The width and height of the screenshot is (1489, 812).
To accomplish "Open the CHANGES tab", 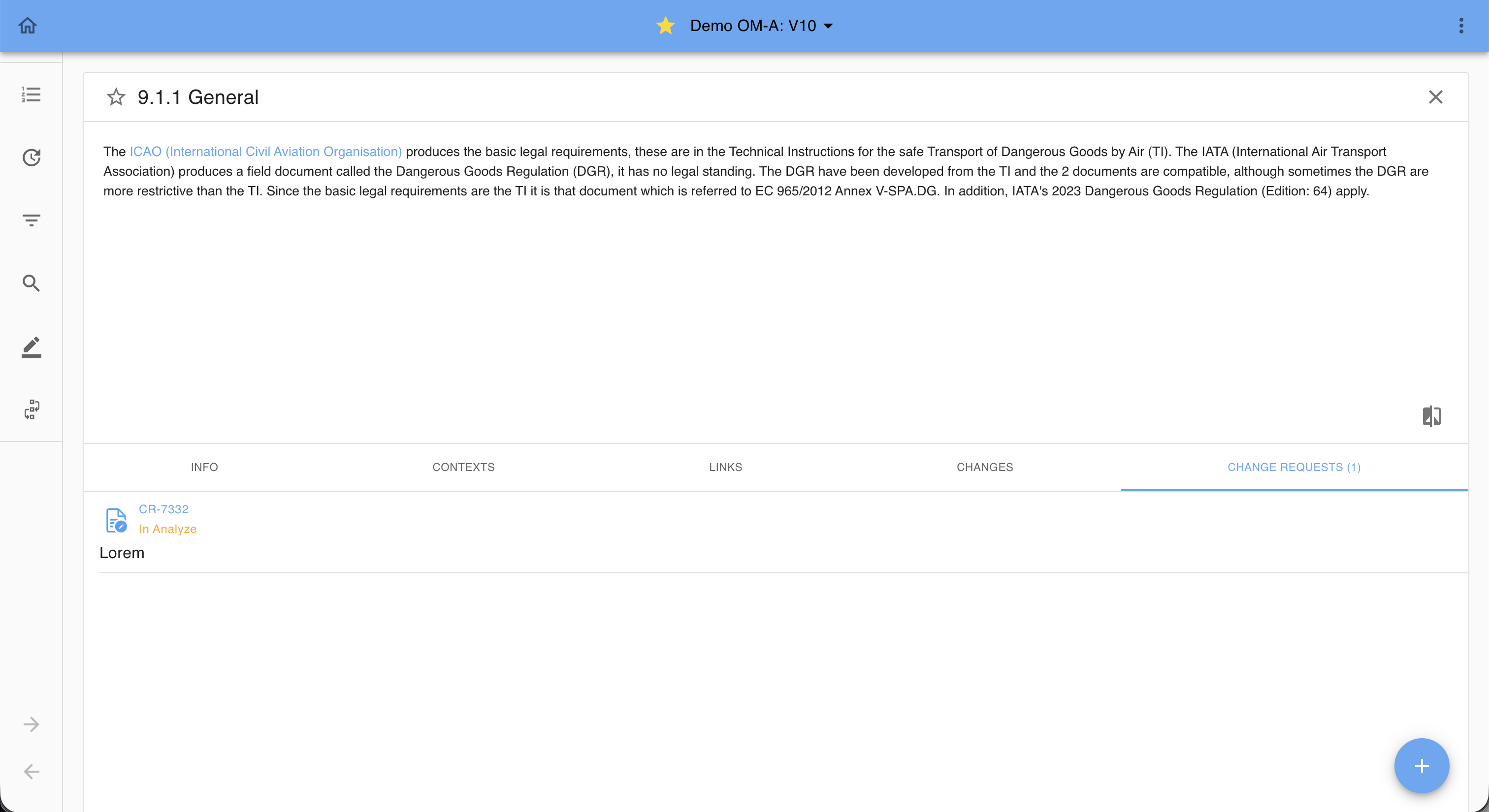I will [984, 467].
